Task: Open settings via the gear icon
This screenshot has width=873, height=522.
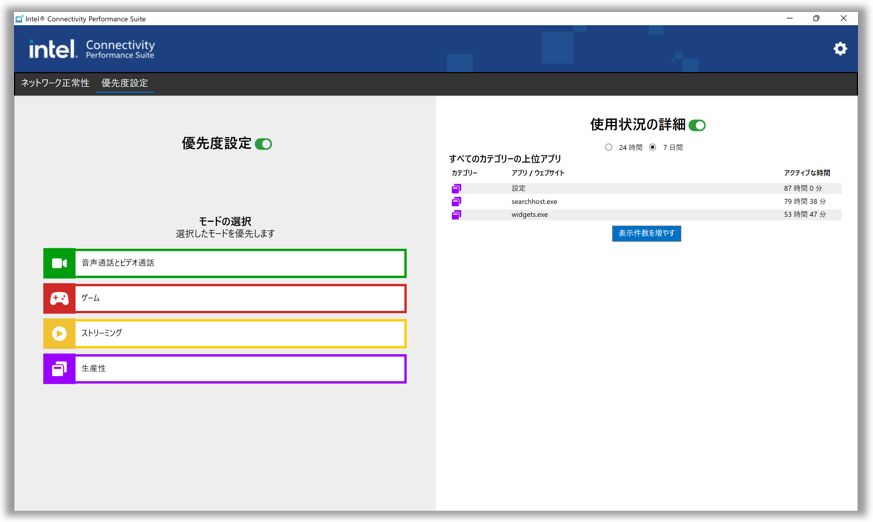Action: coord(840,49)
